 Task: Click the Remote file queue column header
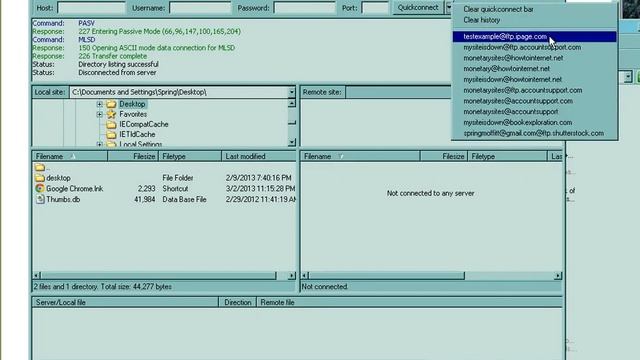coord(409,302)
